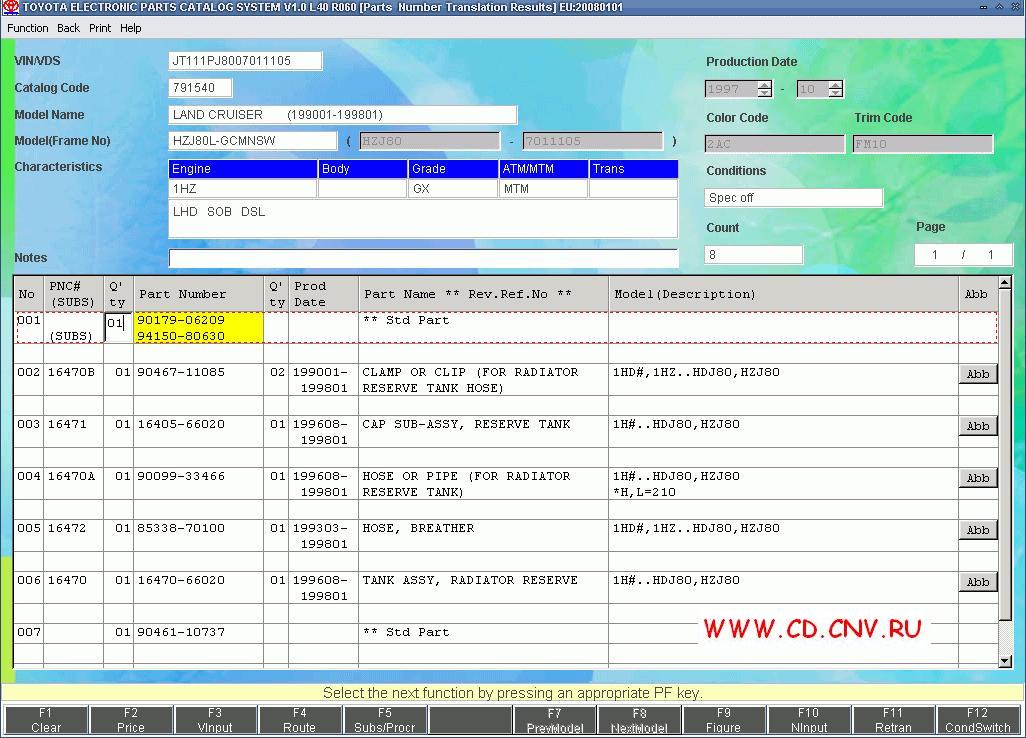Select part number 85338-70100
The image size is (1026, 738).
click(x=181, y=528)
